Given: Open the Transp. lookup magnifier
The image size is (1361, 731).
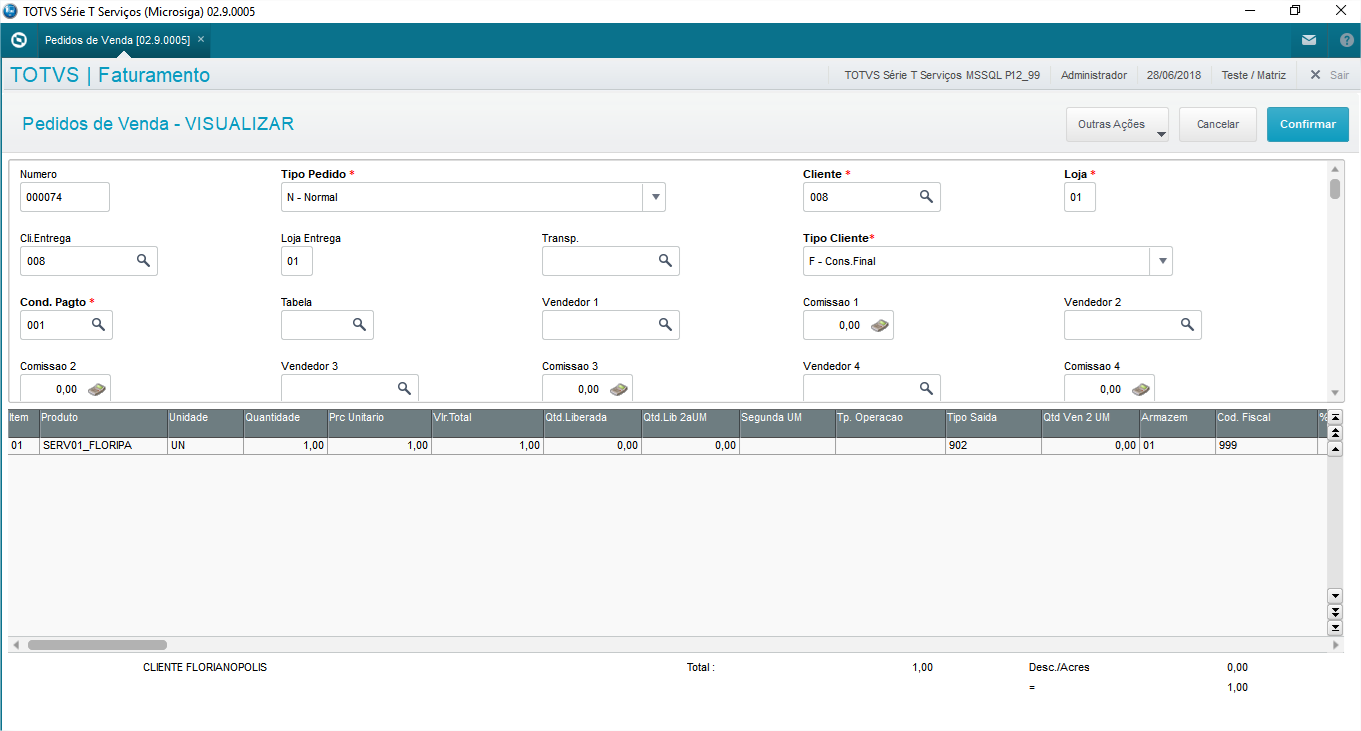Looking at the screenshot, I should [x=666, y=261].
